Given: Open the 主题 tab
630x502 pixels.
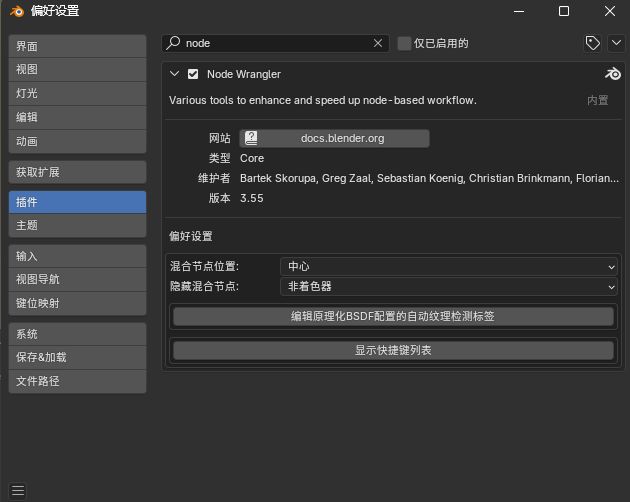Looking at the screenshot, I should 77,225.
